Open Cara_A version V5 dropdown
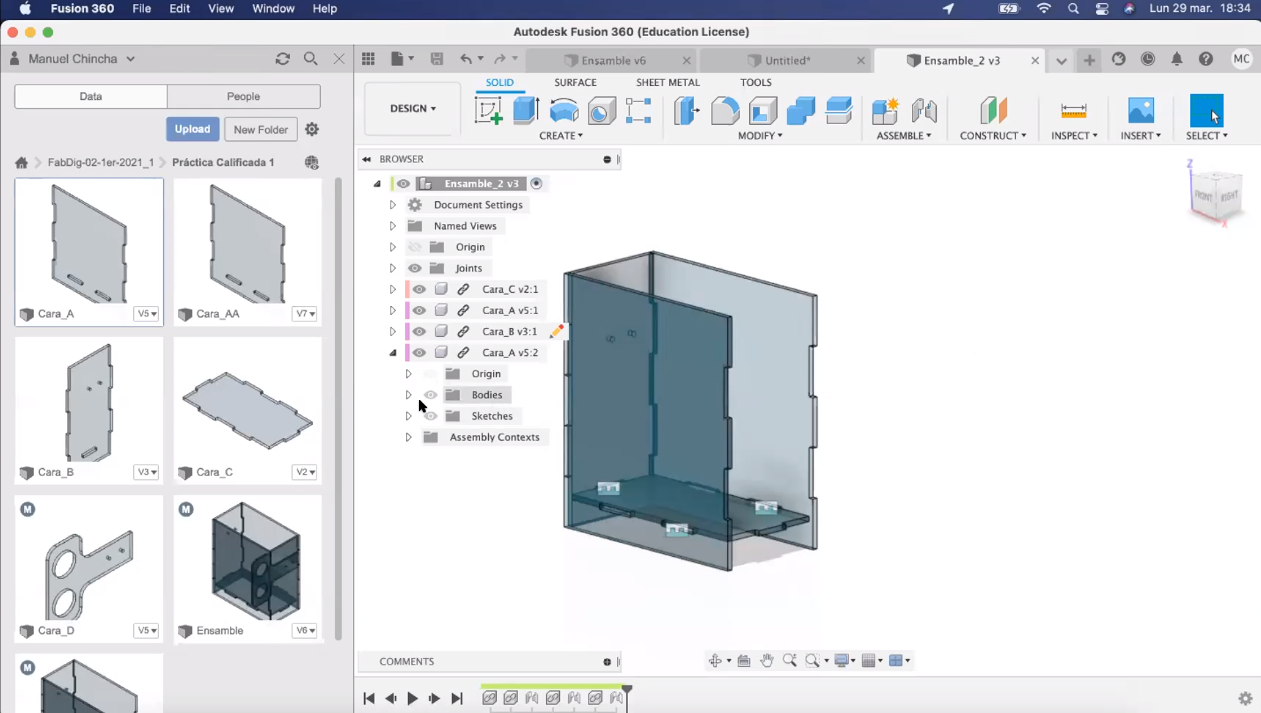1261x713 pixels. pyautogui.click(x=146, y=314)
